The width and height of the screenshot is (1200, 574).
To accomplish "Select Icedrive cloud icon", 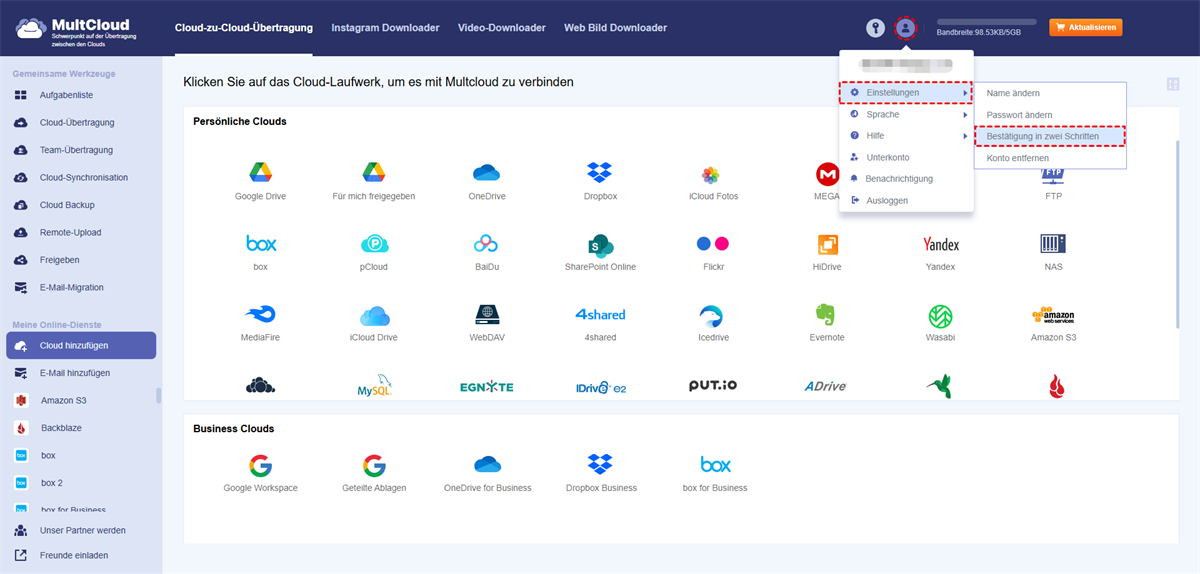I will 713,315.
